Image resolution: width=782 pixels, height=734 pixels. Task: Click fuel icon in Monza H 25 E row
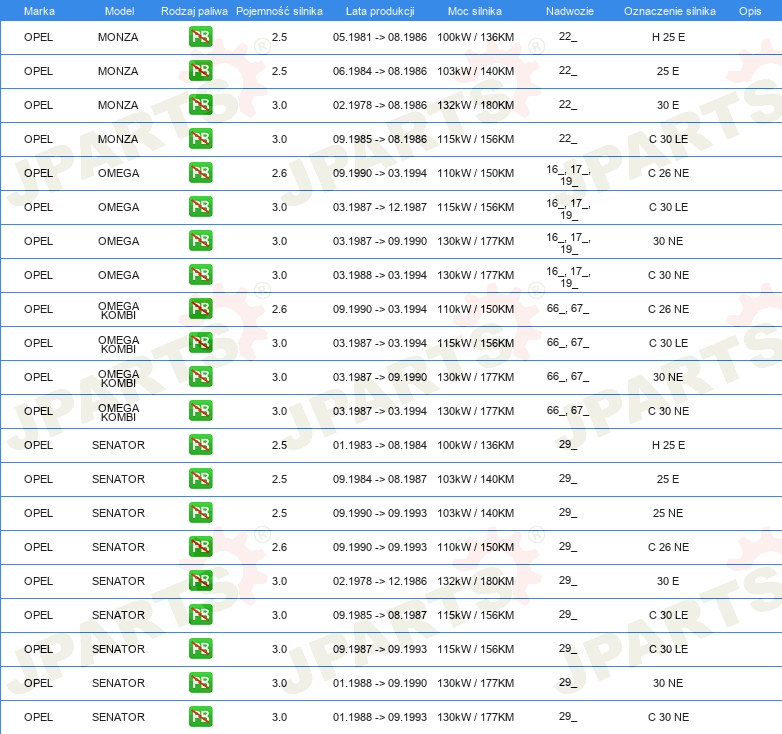[200, 37]
